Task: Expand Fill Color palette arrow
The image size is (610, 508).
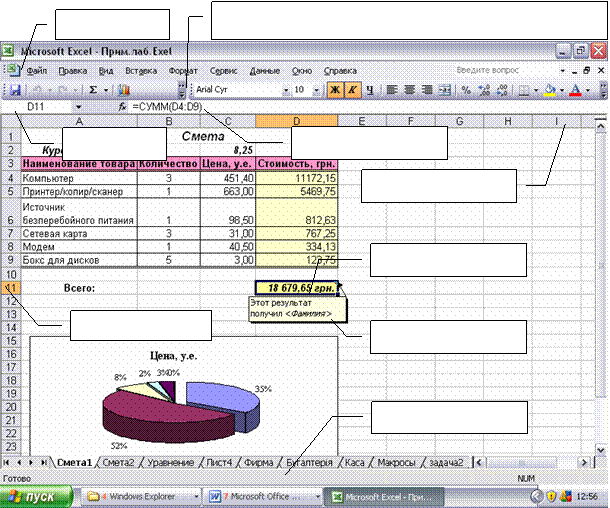Action: point(562,91)
